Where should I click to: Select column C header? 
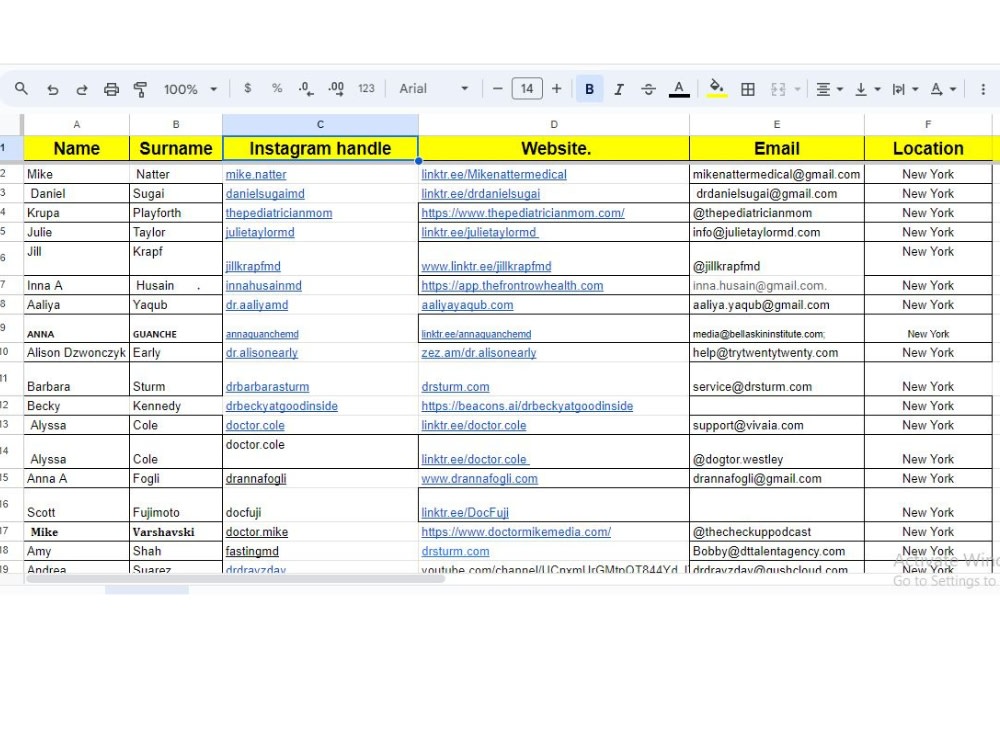coord(320,124)
